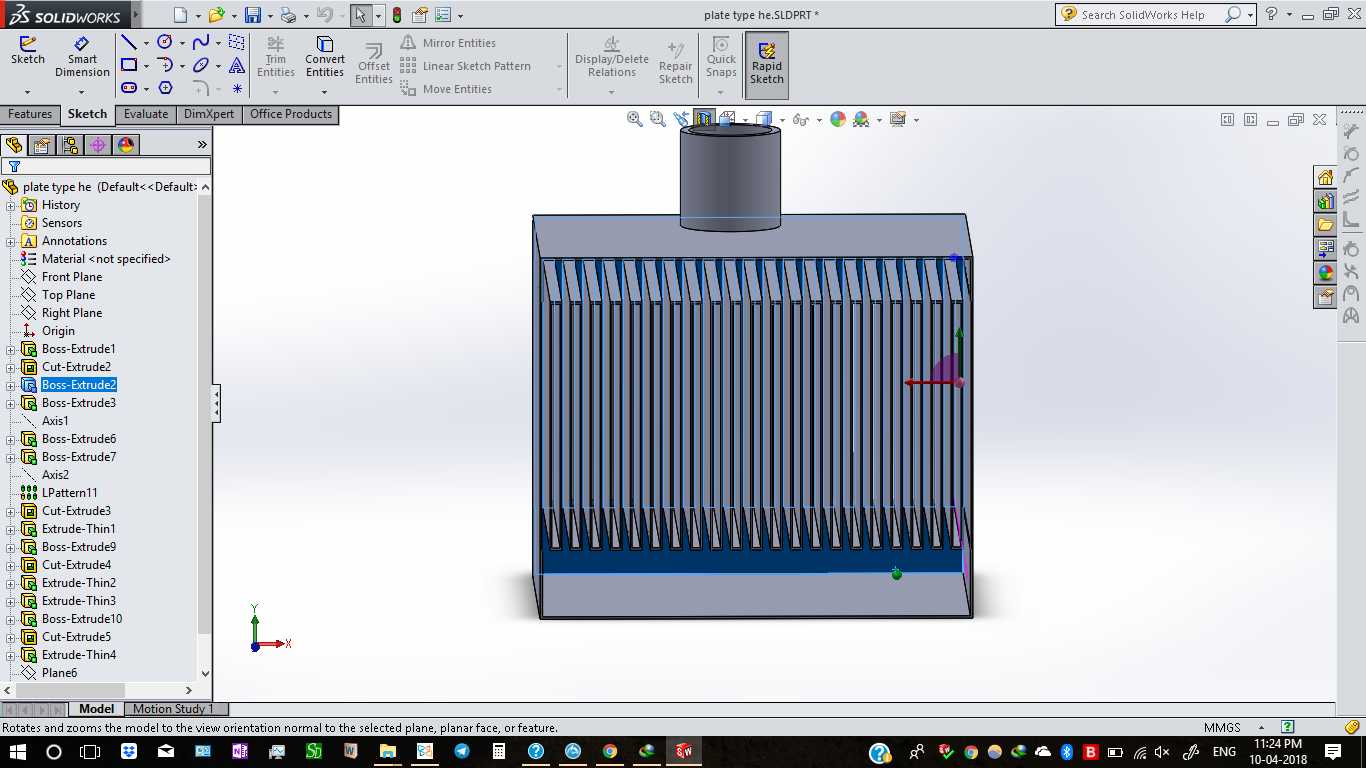Viewport: 1366px width, 768px height.
Task: Open the Convert Entities dropdown arrow
Action: tap(325, 92)
